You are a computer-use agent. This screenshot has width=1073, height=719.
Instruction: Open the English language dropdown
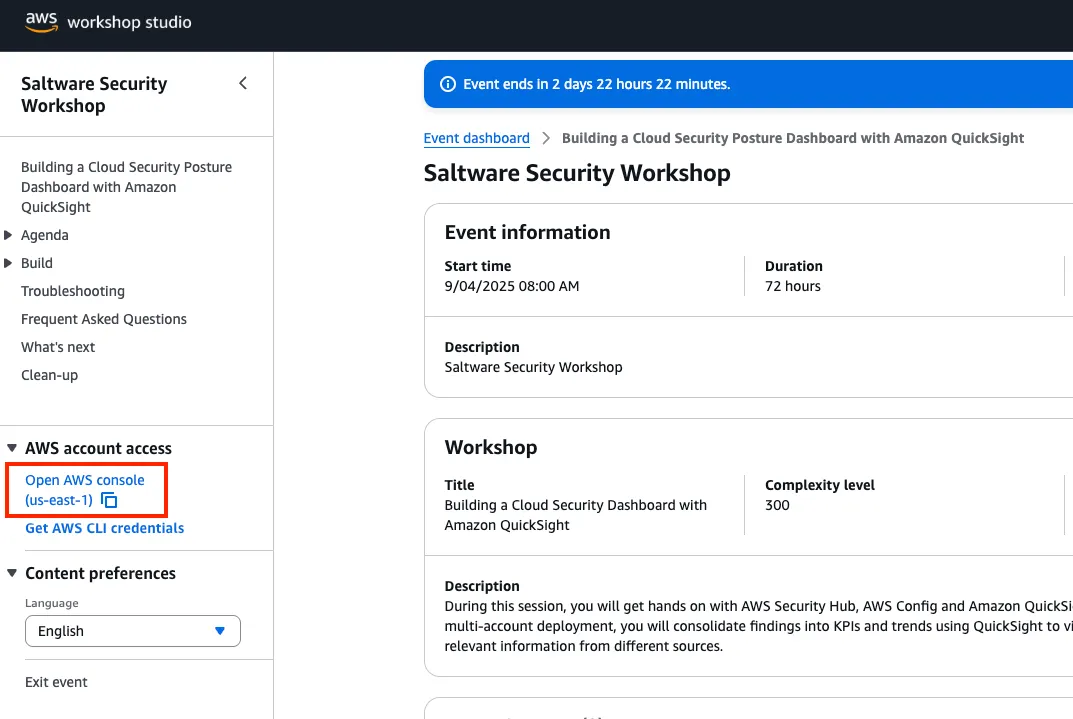coord(133,631)
